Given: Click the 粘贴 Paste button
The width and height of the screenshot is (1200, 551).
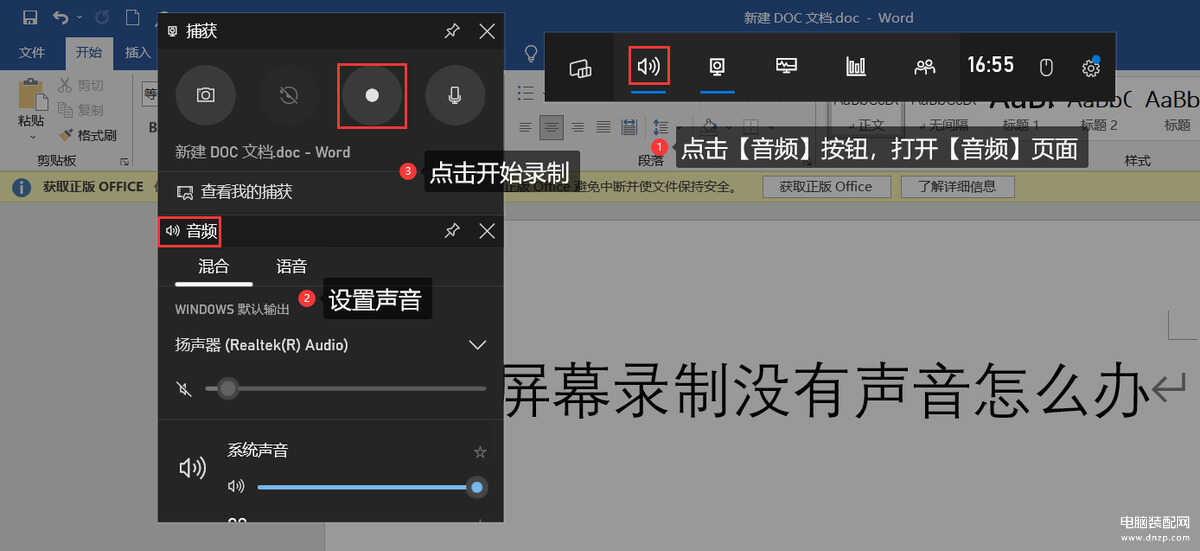Looking at the screenshot, I should 31,101.
